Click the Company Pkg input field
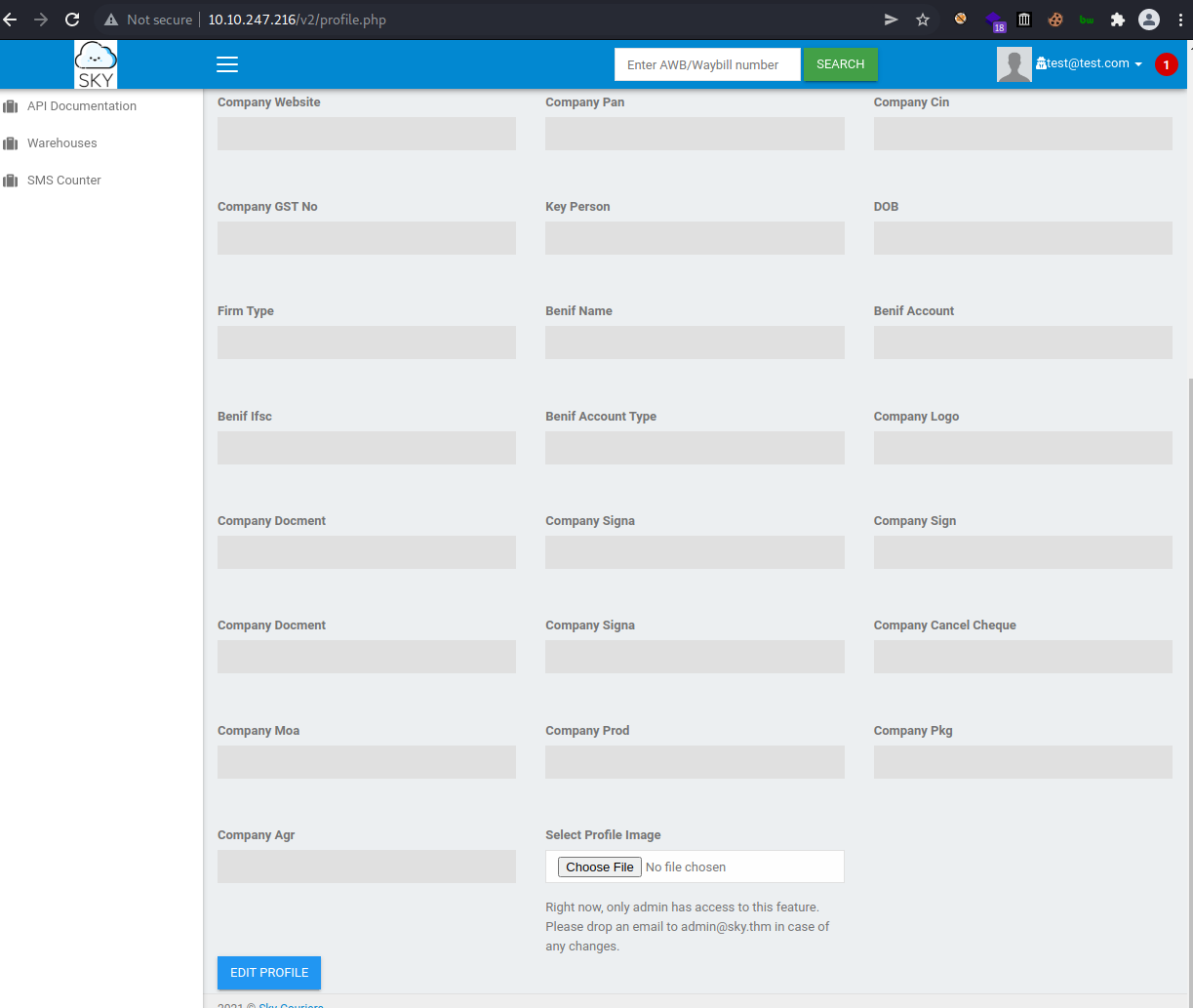 point(1023,762)
